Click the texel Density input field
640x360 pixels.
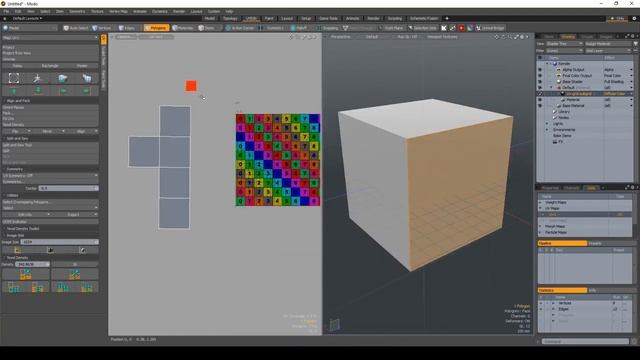tap(32, 264)
